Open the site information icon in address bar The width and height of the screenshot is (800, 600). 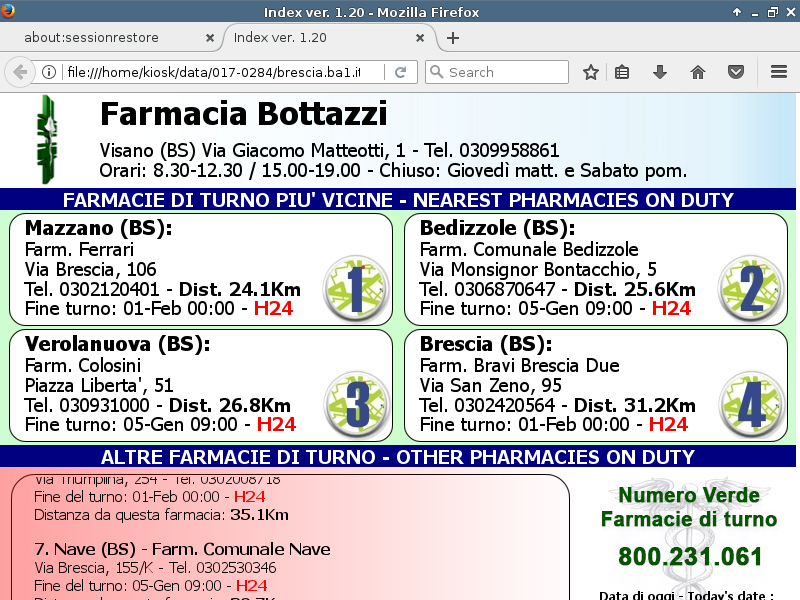click(x=48, y=72)
